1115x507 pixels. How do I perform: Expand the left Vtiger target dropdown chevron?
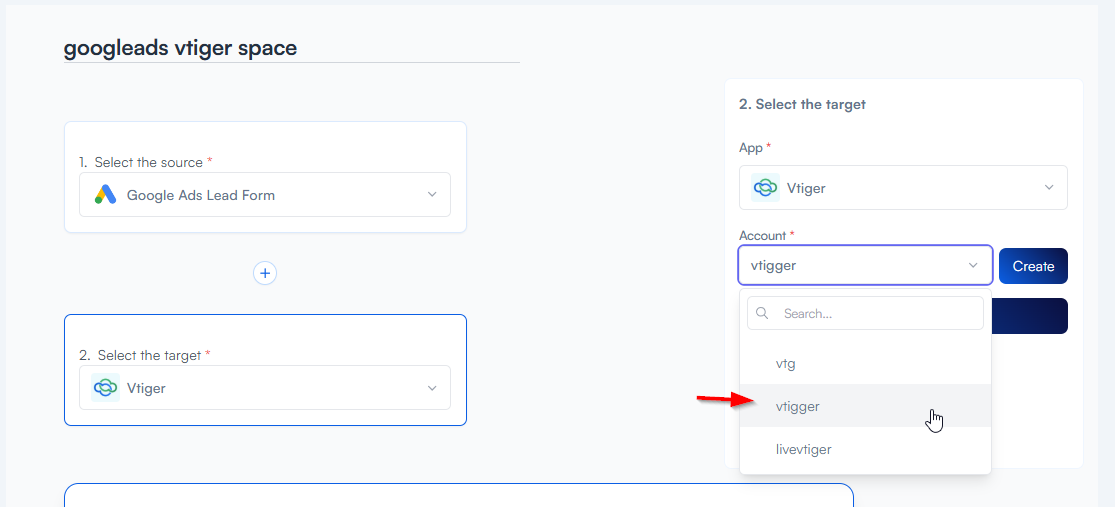coord(432,388)
